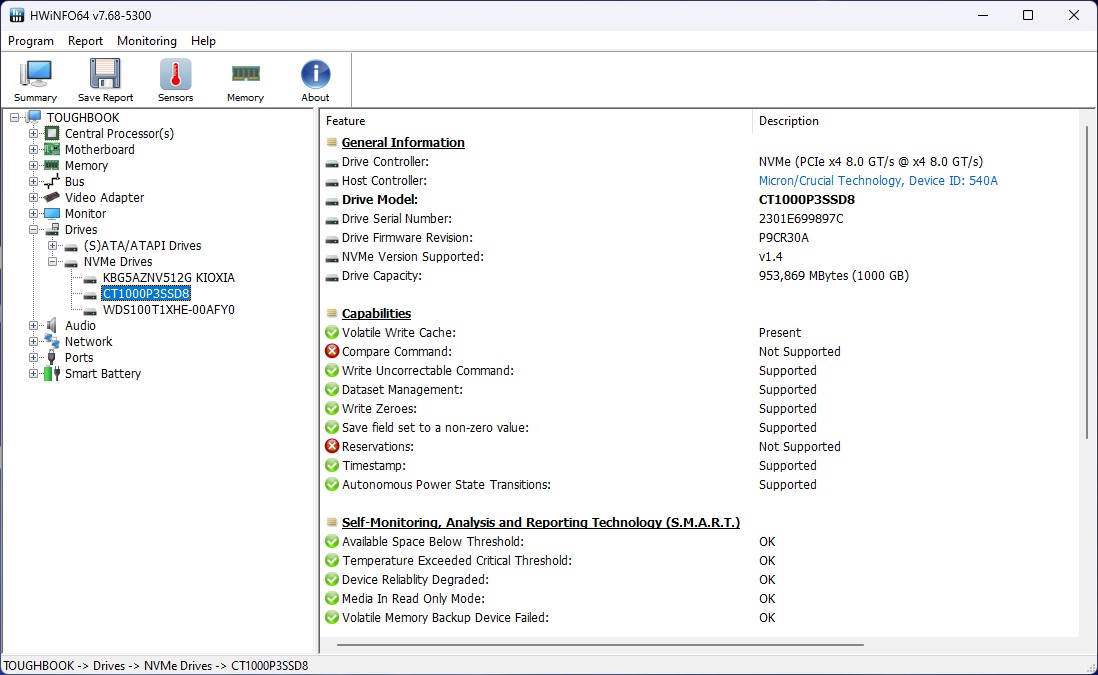Select the KBG5AZNV512G KIOXIA drive
Viewport: 1098px width, 675px height.
pos(167,277)
